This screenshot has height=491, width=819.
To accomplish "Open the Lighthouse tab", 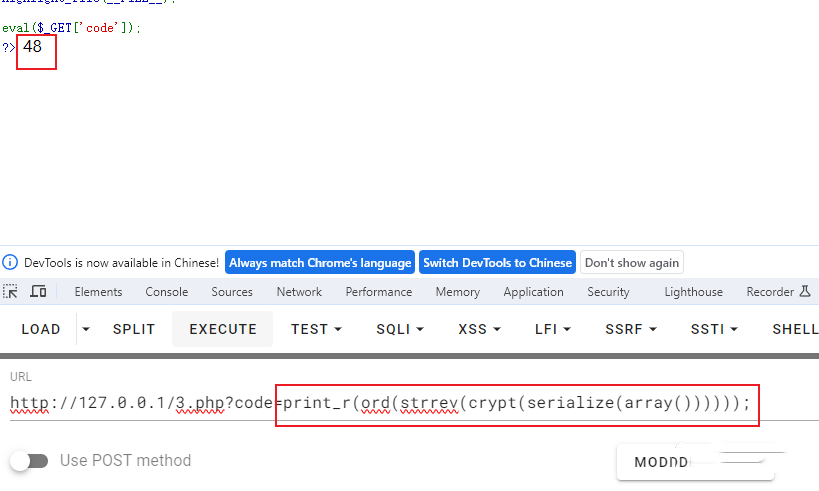I will click(x=693, y=292).
